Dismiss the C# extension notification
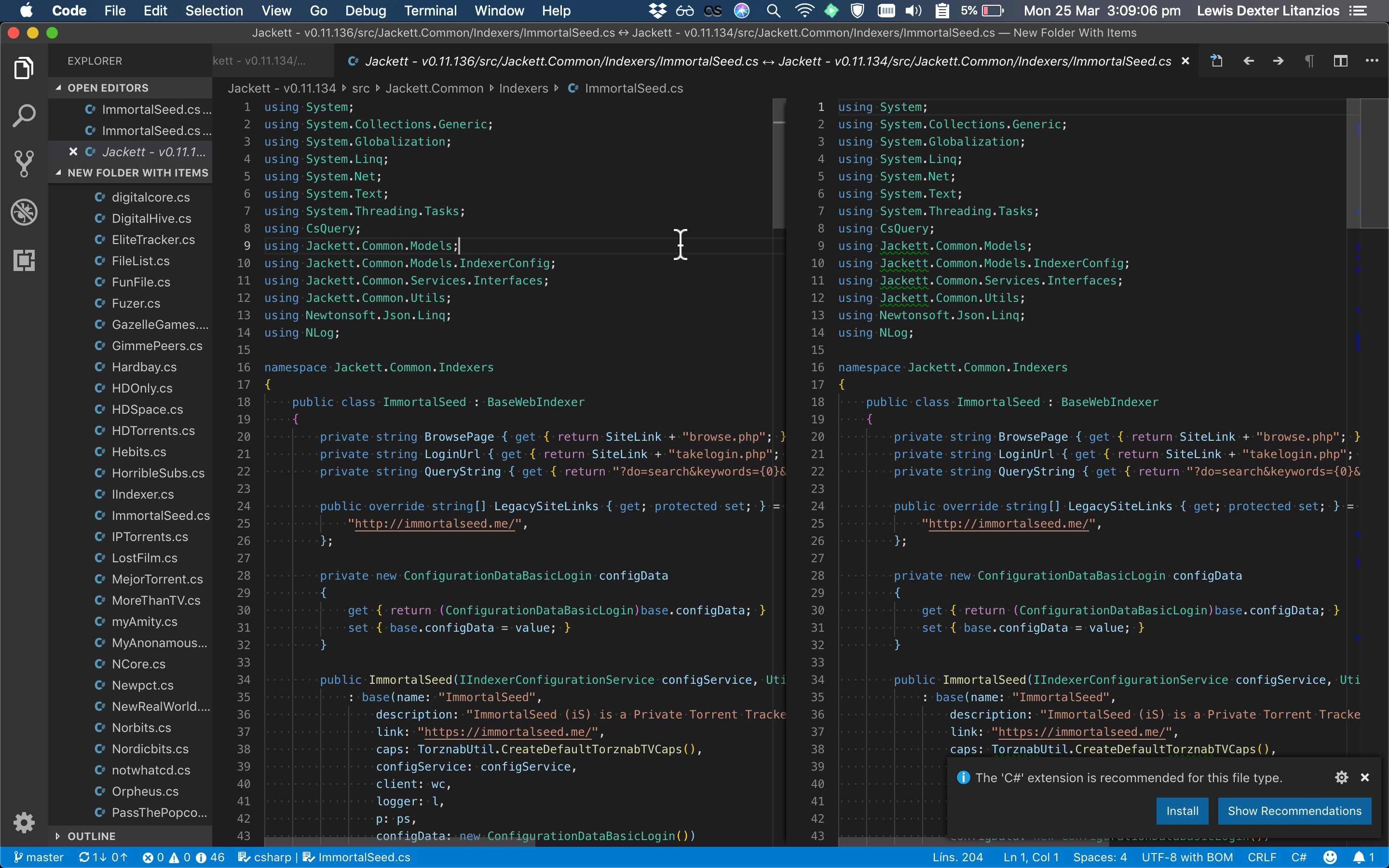This screenshot has height=868, width=1389. tap(1364, 777)
